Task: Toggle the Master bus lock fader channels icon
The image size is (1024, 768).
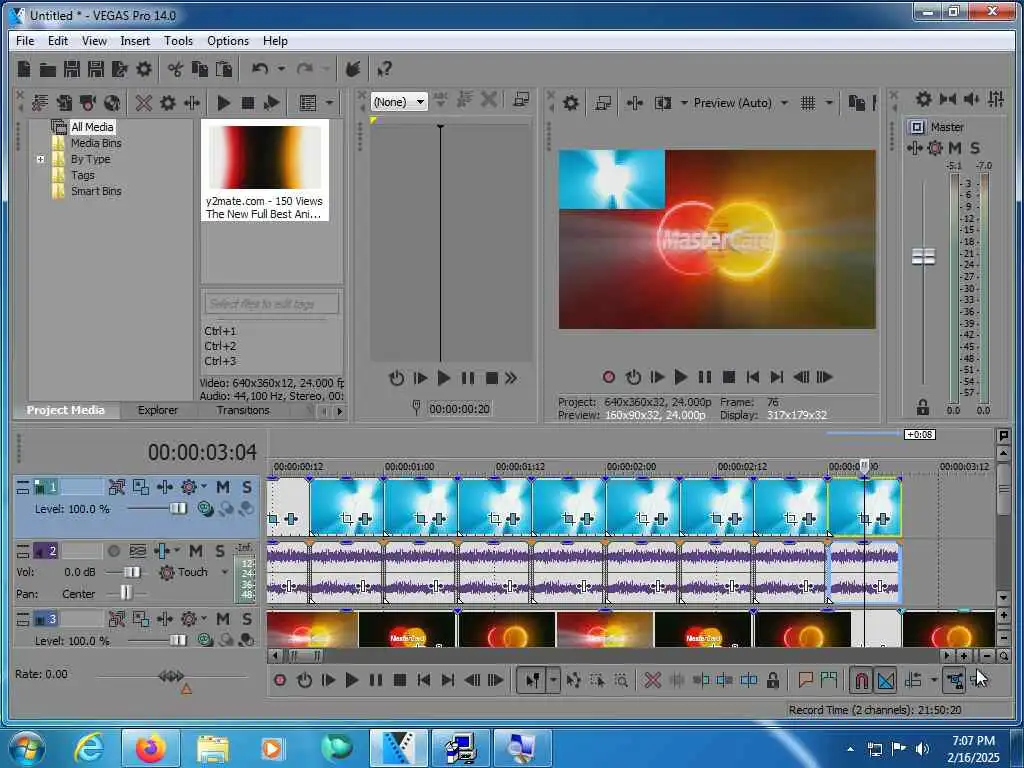Action: (923, 408)
